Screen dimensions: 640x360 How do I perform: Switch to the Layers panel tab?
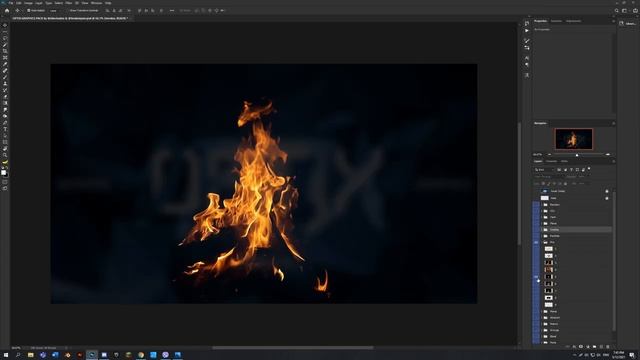(538, 161)
